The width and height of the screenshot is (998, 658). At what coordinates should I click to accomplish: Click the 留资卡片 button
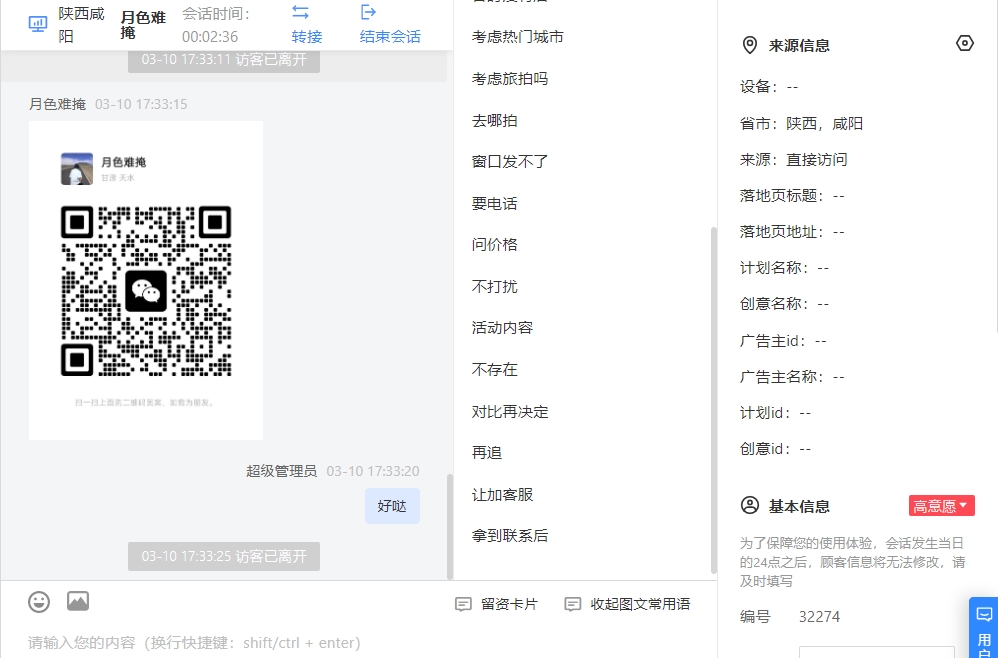pos(496,604)
